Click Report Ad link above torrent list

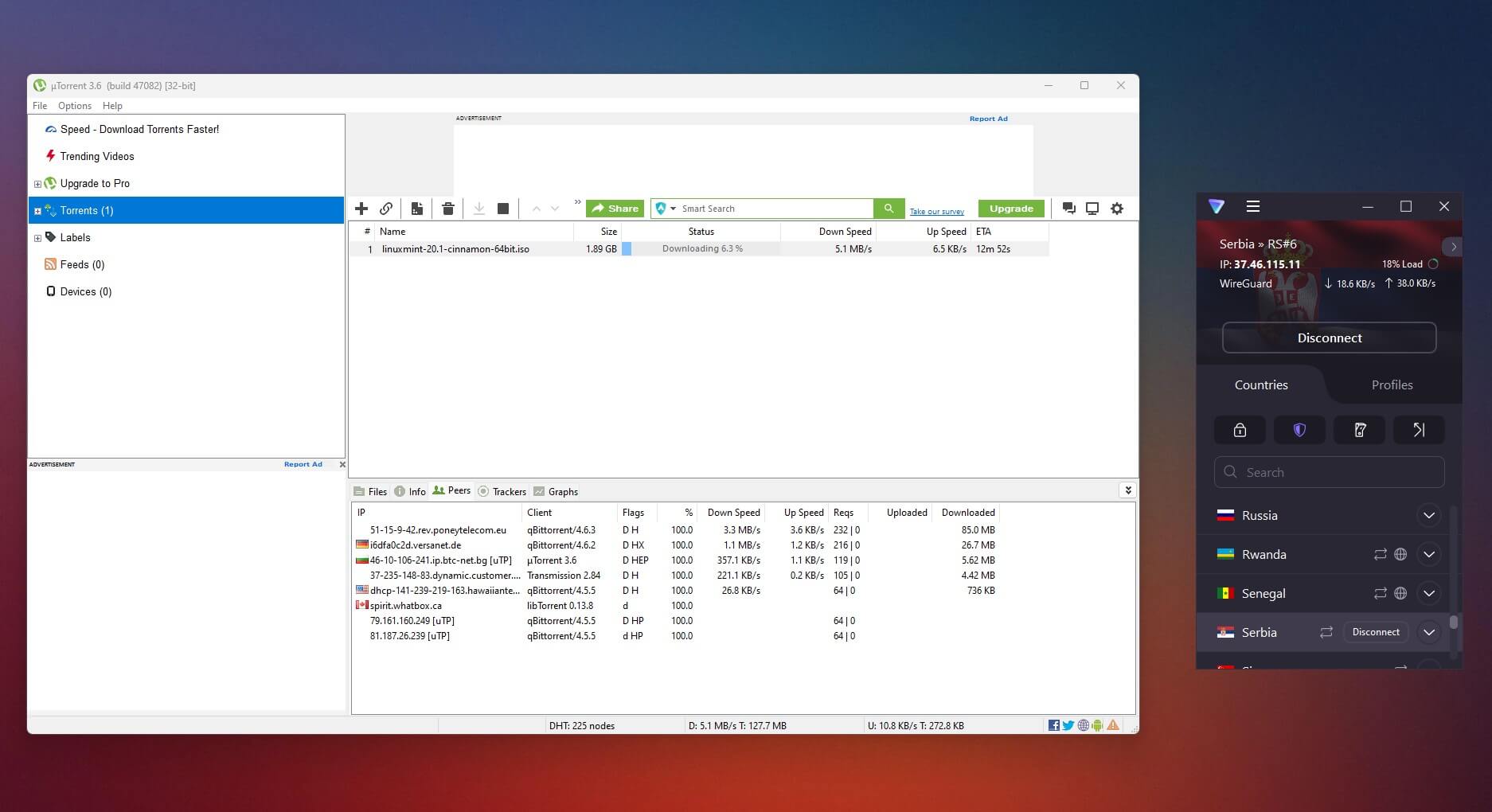[988, 119]
